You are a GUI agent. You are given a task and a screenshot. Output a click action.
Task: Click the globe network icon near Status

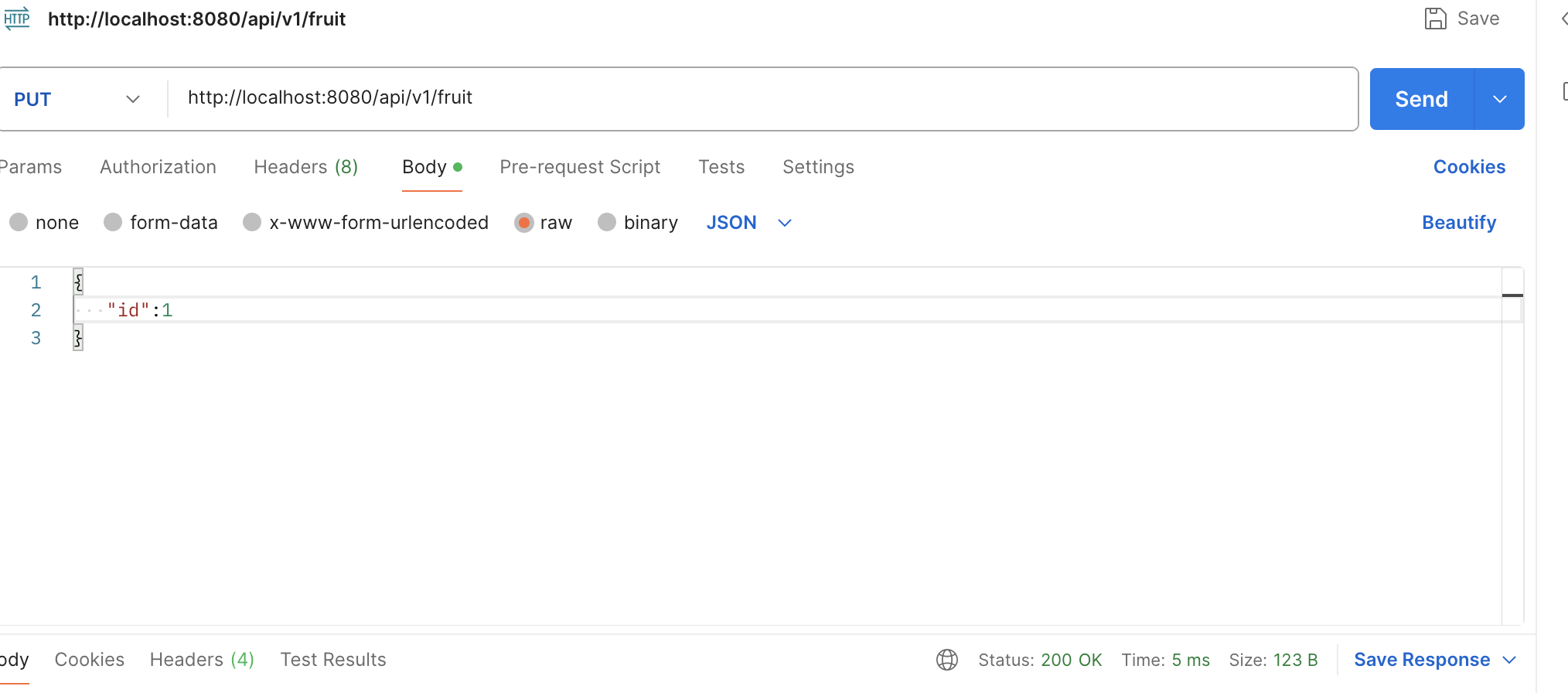pyautogui.click(x=947, y=660)
